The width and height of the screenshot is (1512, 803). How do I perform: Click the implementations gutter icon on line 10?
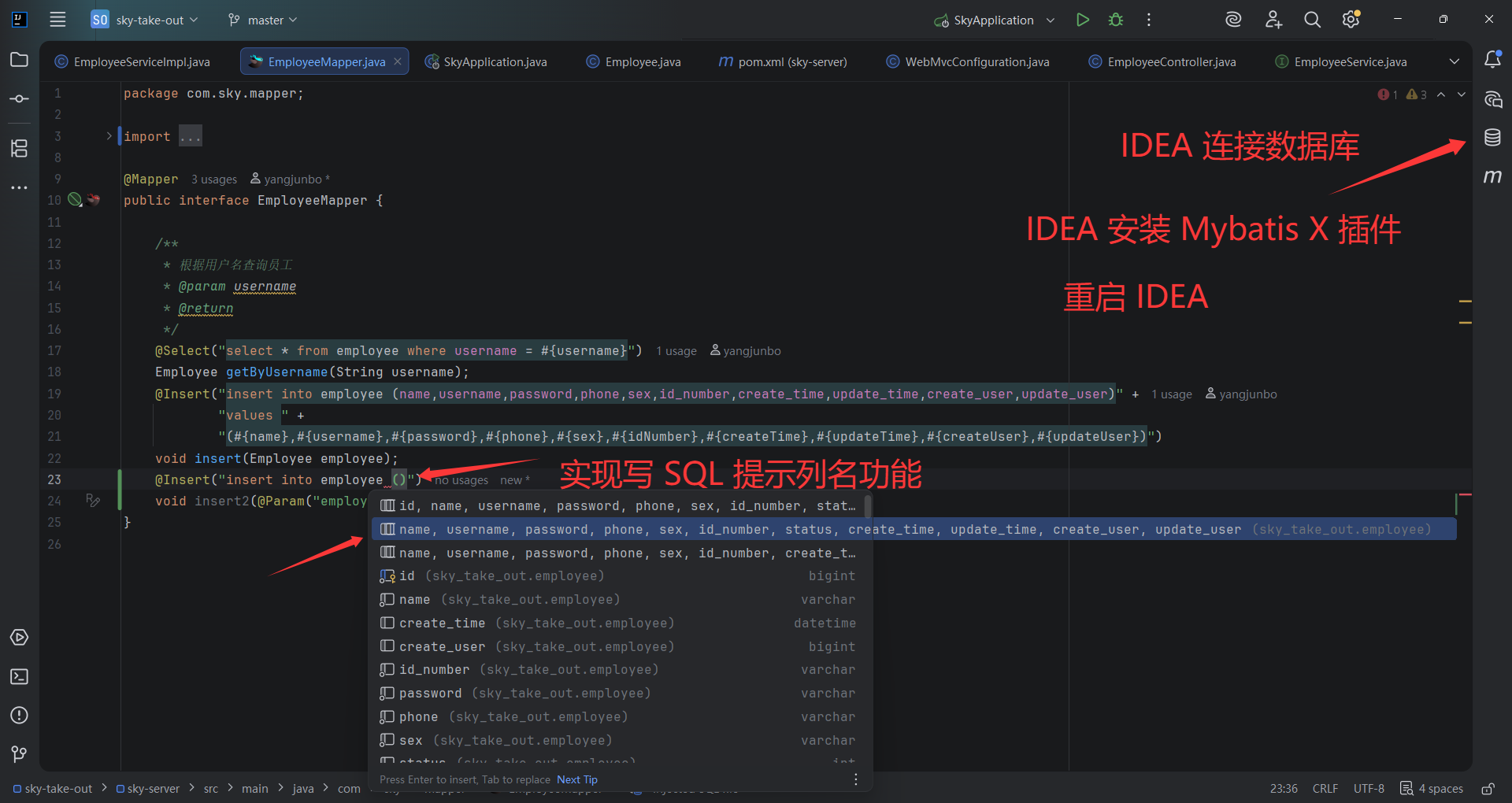point(75,200)
